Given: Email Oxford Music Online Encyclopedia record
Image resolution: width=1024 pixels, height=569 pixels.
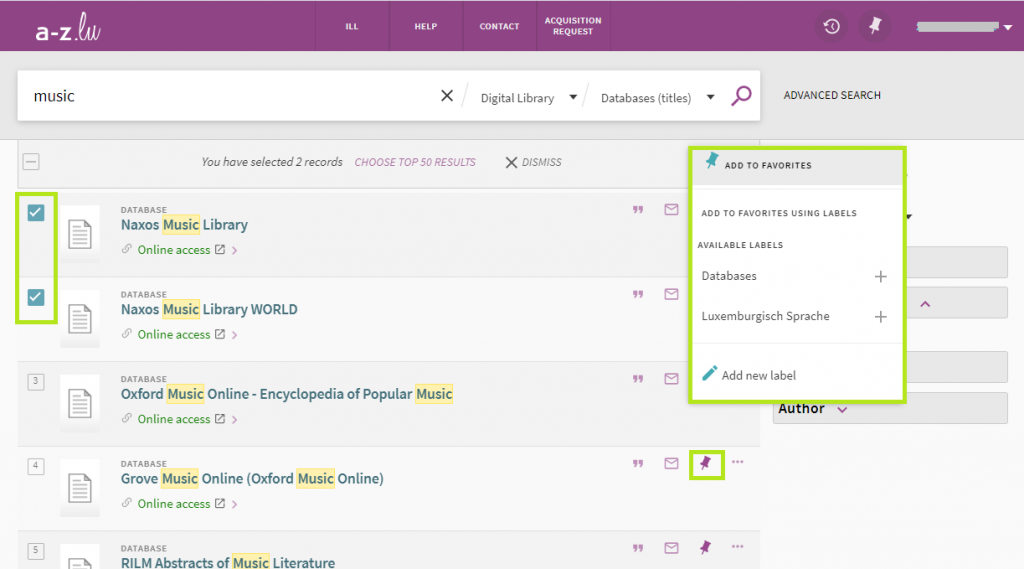Looking at the screenshot, I should [x=671, y=379].
